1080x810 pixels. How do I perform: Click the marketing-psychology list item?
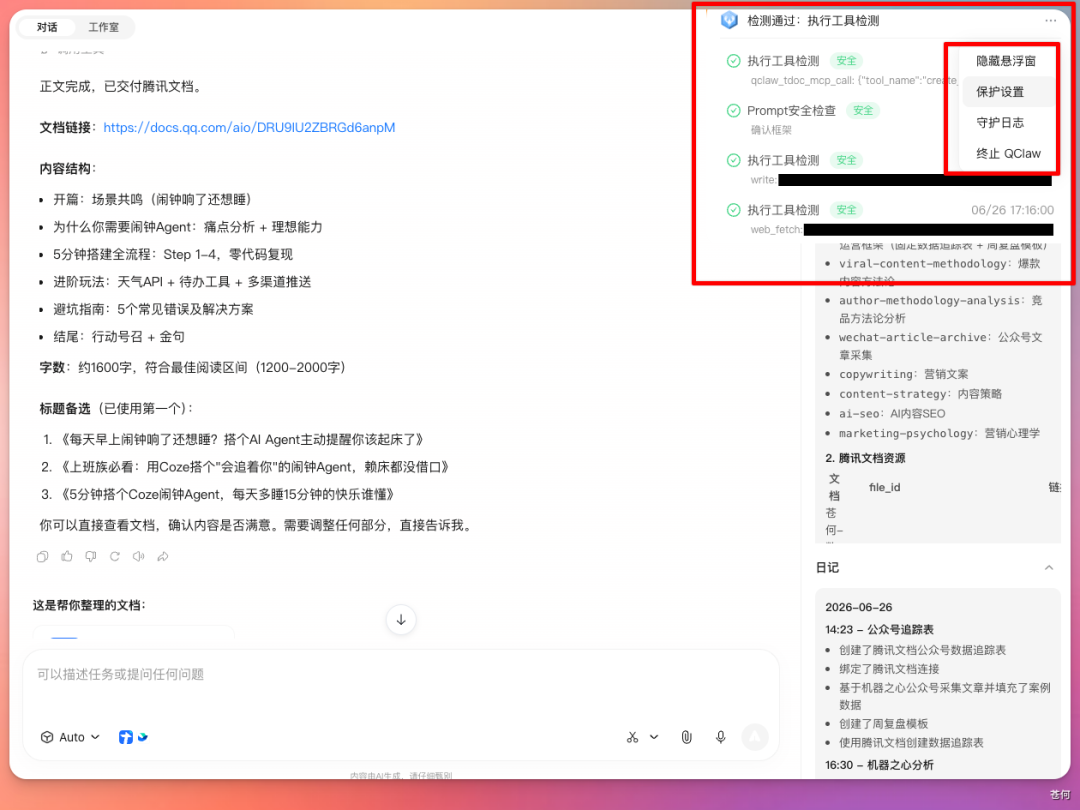pos(939,433)
